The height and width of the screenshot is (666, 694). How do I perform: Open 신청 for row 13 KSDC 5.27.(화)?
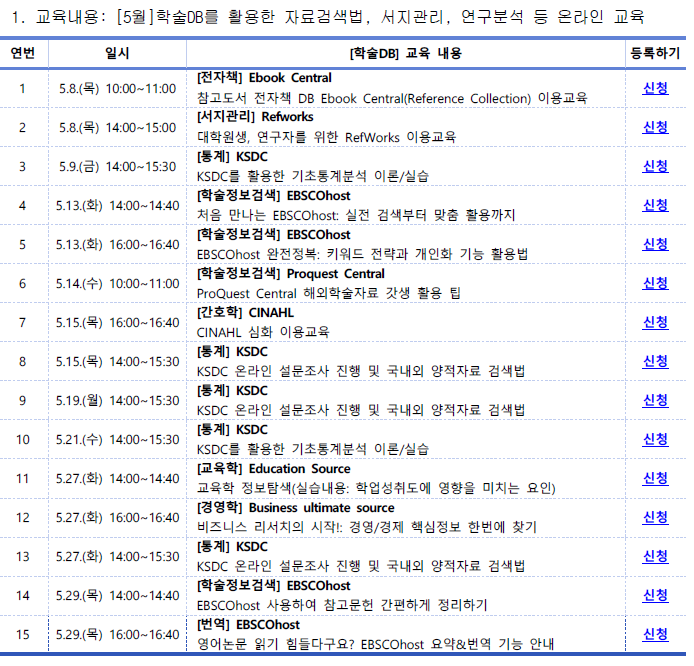click(655, 556)
